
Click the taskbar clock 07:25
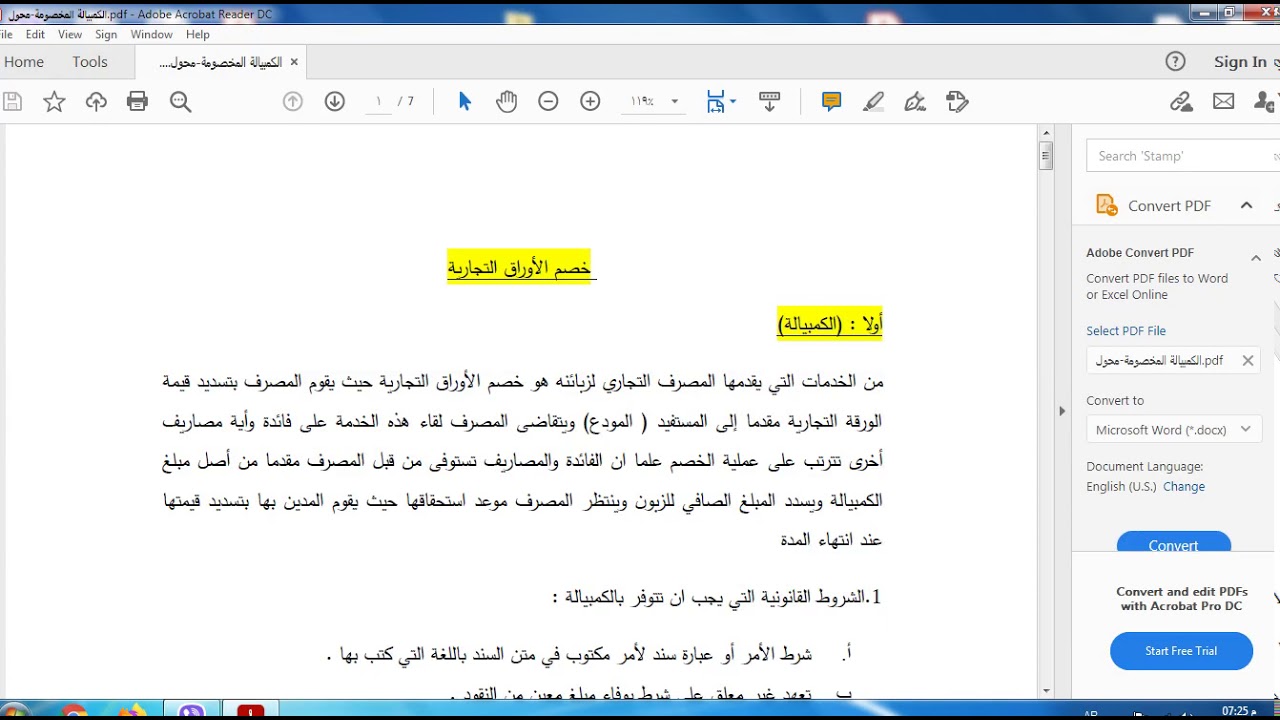(1239, 712)
